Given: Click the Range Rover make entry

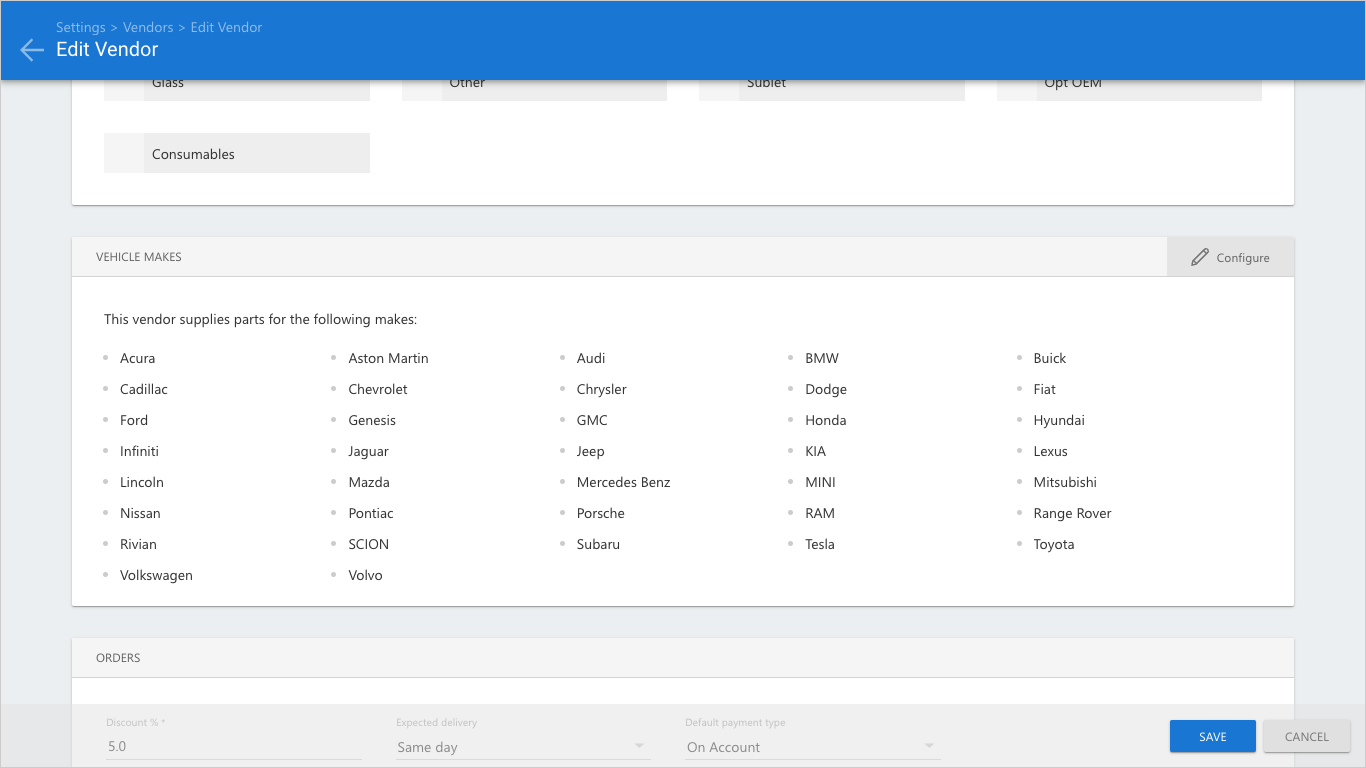Looking at the screenshot, I should pos(1072,513).
